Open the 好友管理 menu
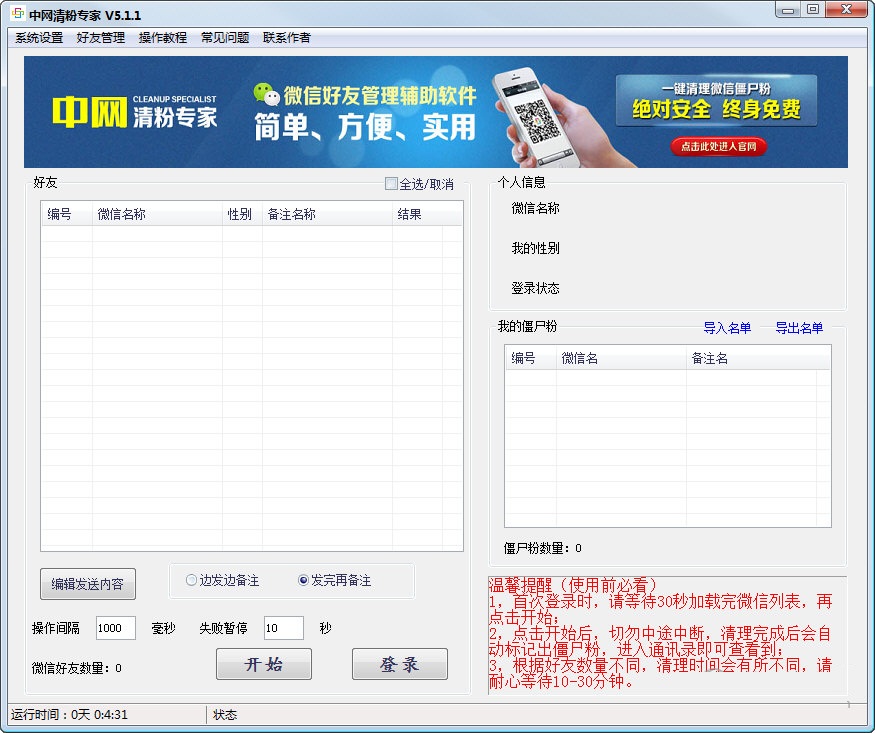Image resolution: width=875 pixels, height=733 pixels. (97, 37)
